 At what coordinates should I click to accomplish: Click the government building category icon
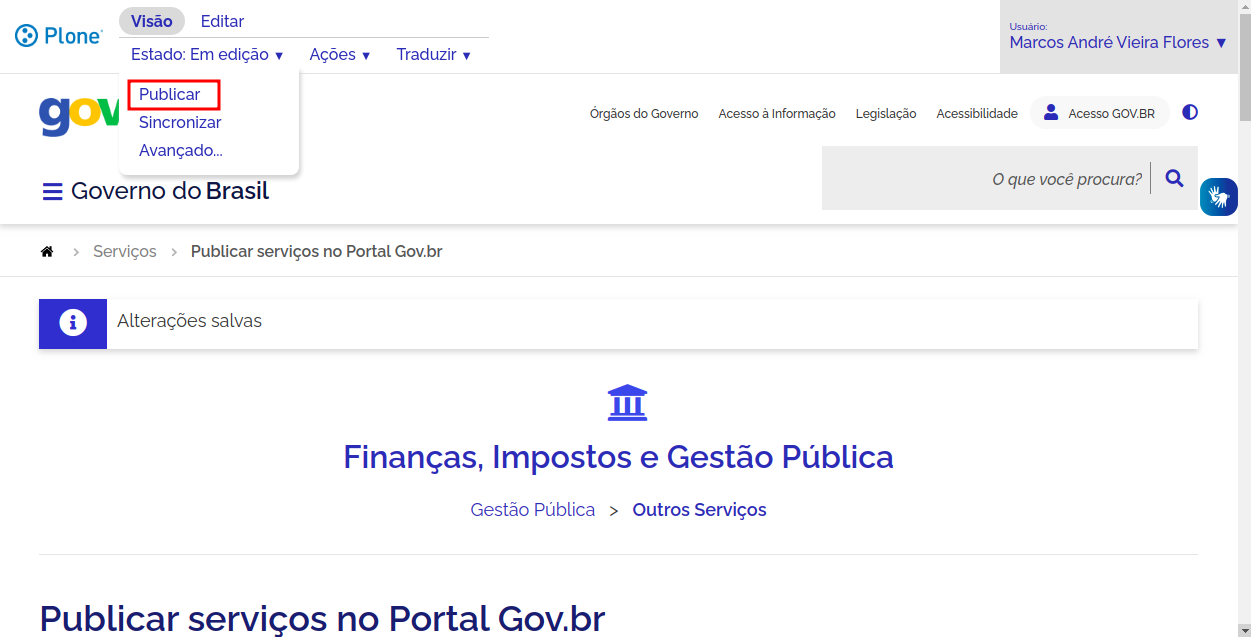point(627,403)
